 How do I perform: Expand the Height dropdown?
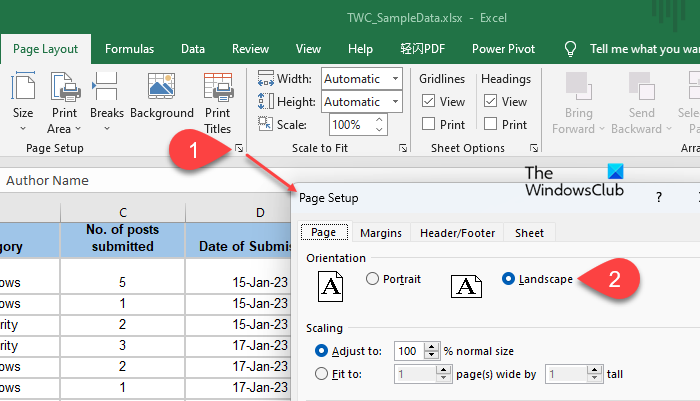[x=396, y=102]
